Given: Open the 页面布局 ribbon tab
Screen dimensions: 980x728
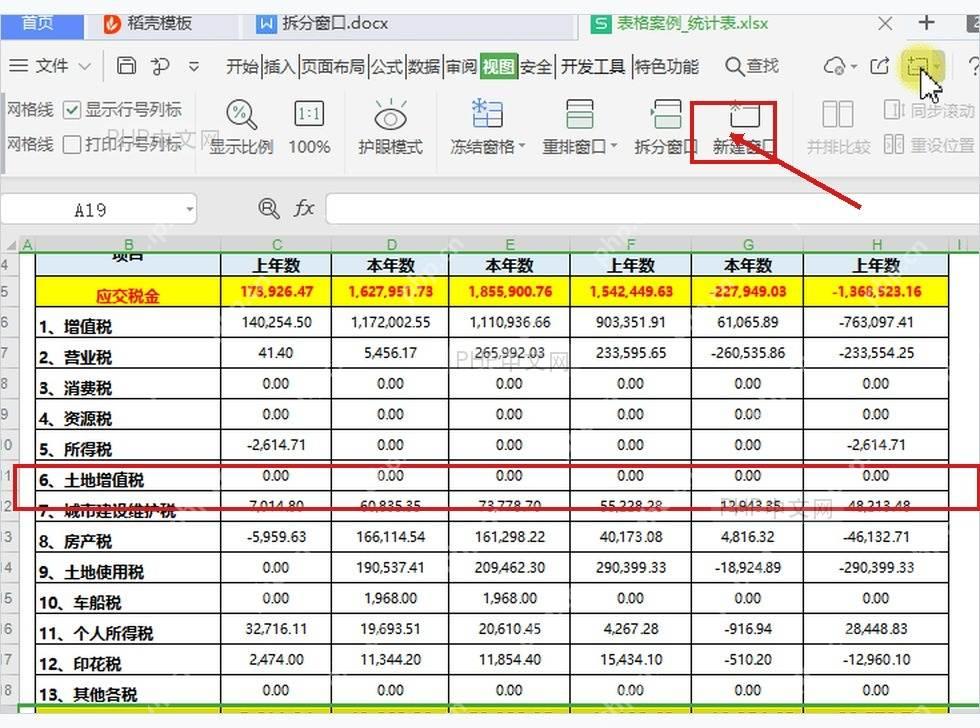Looking at the screenshot, I should [332, 66].
